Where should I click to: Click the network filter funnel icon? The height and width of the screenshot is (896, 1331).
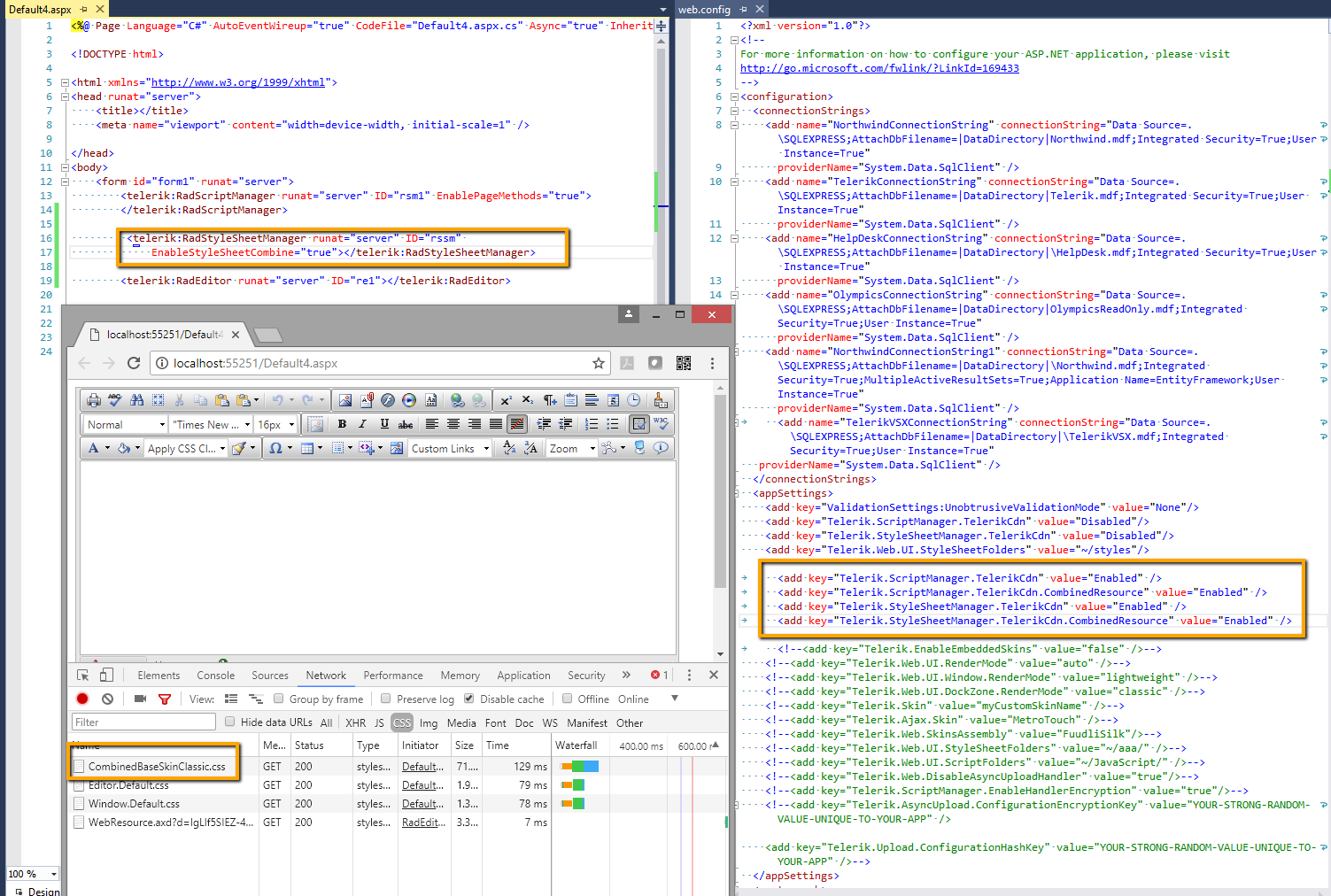[165, 699]
